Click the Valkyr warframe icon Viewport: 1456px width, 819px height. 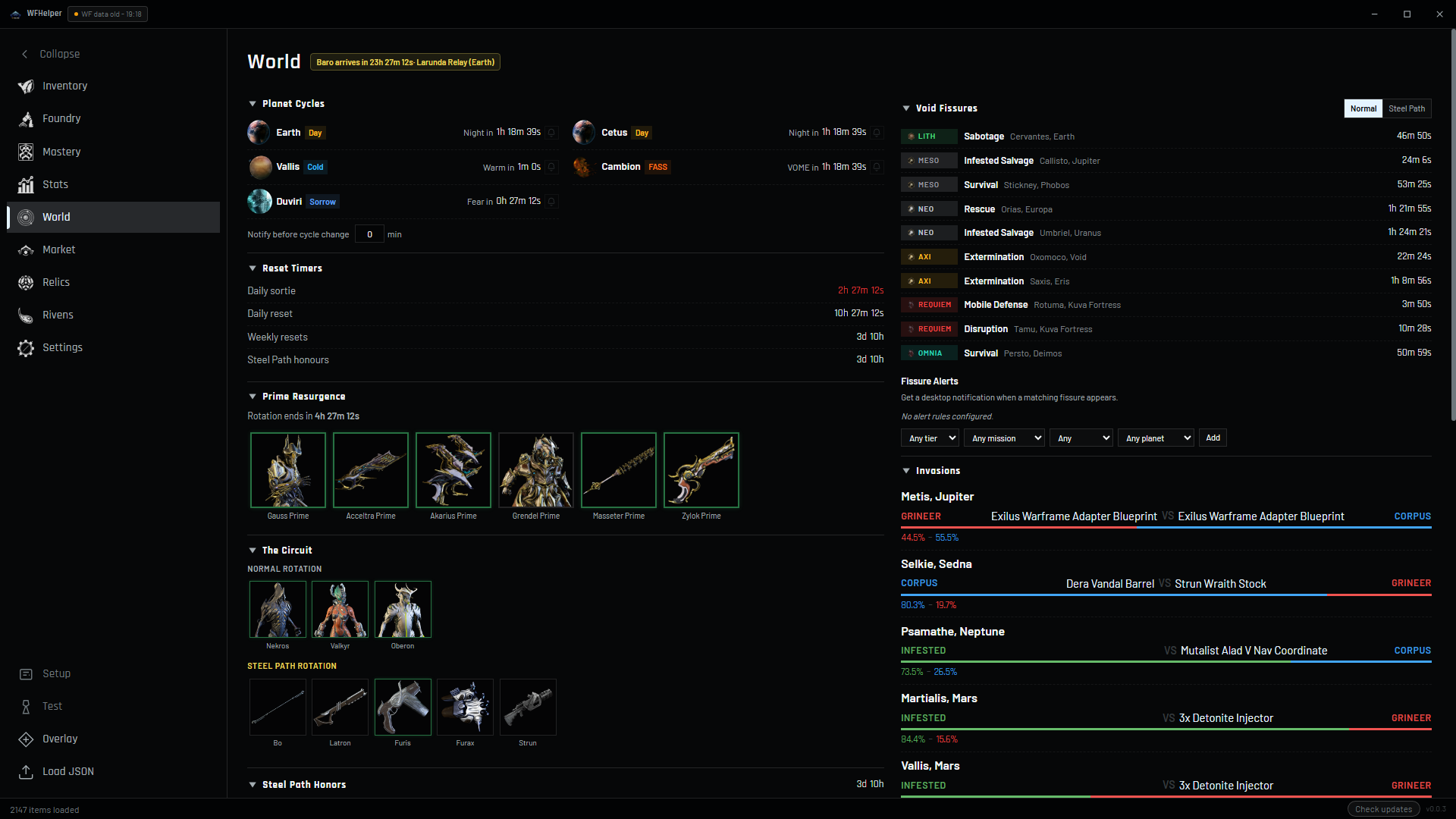click(340, 609)
